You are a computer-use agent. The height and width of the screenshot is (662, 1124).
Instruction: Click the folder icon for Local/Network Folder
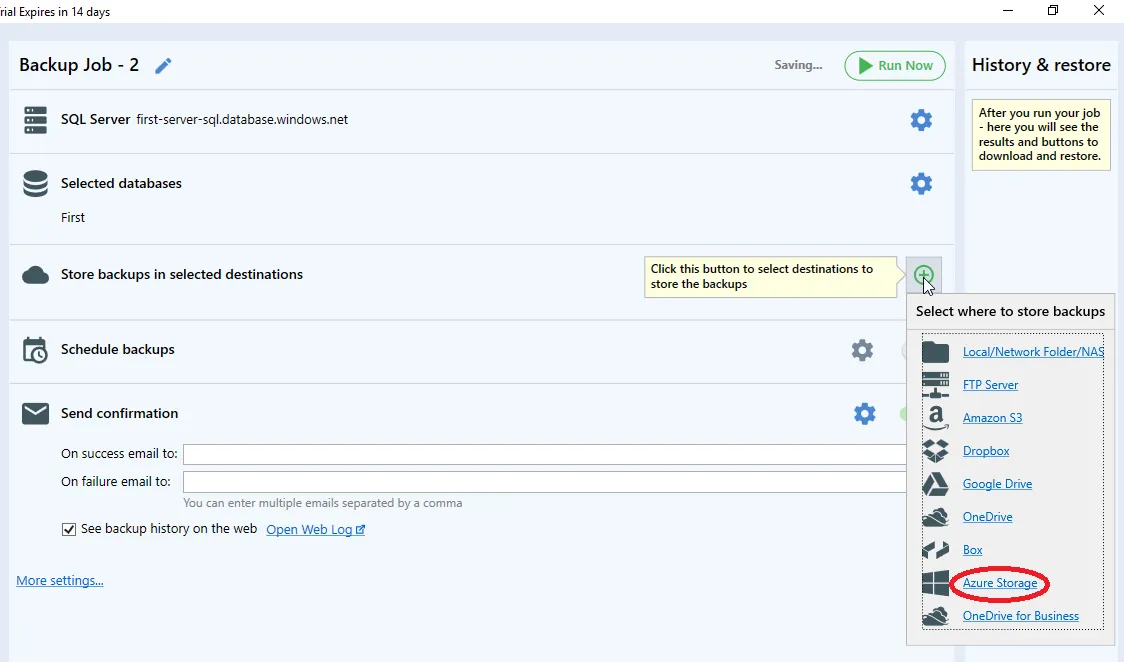point(935,352)
